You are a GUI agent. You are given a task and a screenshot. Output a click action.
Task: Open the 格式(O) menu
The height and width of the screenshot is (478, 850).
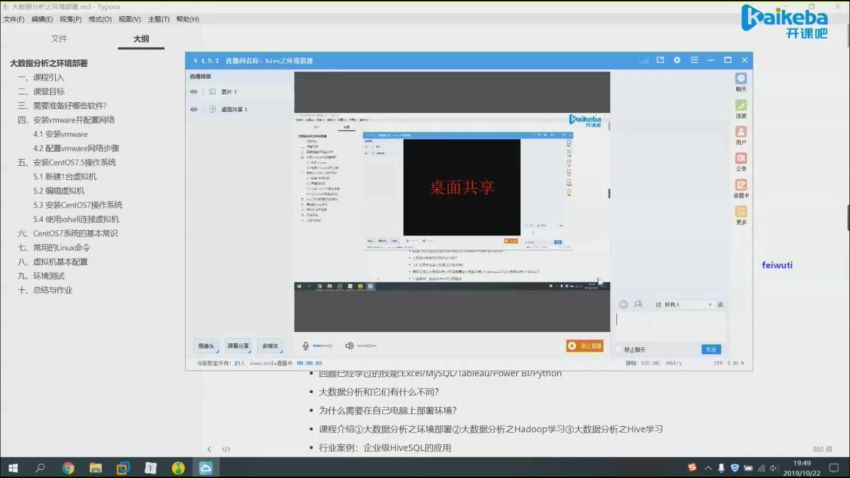tap(100, 19)
